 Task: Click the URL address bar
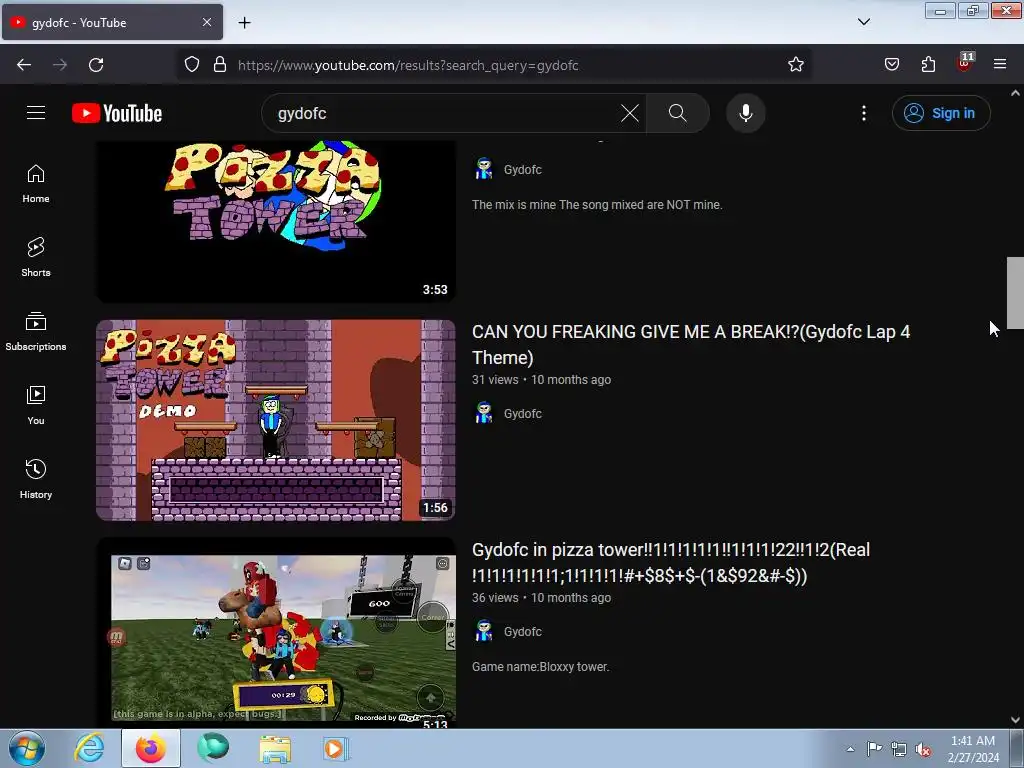493,65
